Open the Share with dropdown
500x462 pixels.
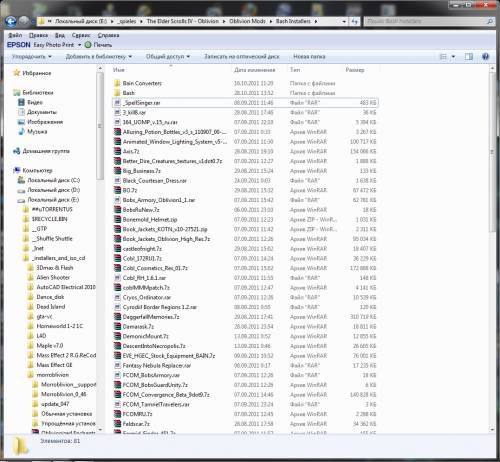click(x=168, y=56)
